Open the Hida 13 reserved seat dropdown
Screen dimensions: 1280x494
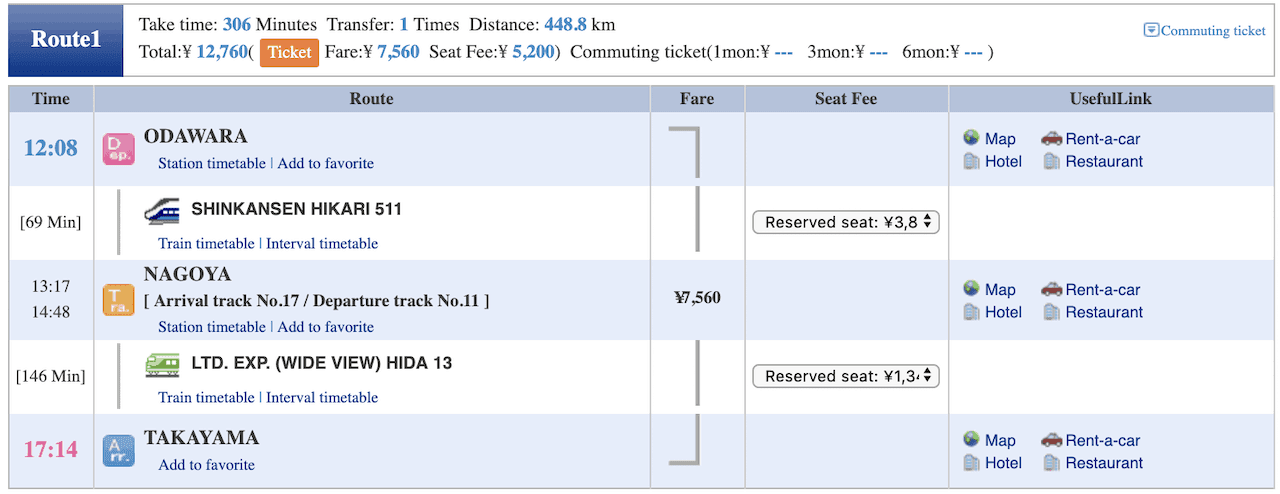(x=846, y=376)
